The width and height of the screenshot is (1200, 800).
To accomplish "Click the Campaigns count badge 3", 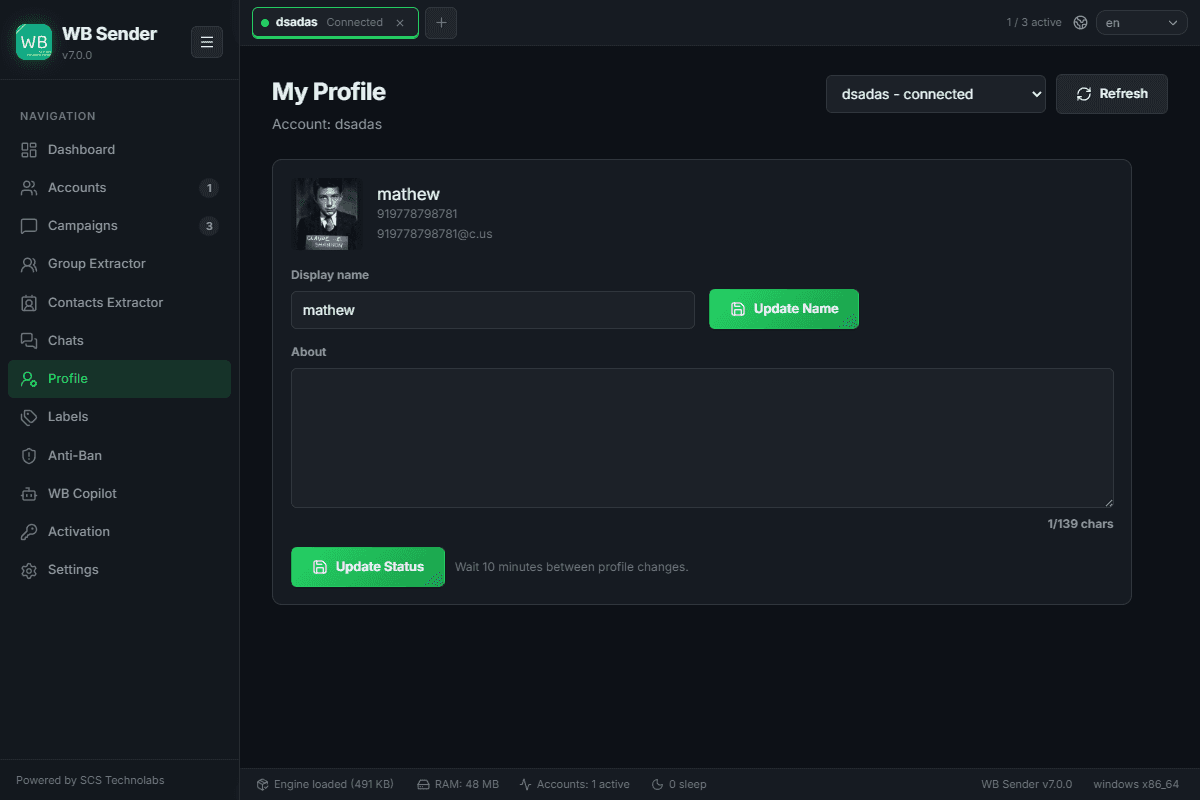I will (208, 226).
